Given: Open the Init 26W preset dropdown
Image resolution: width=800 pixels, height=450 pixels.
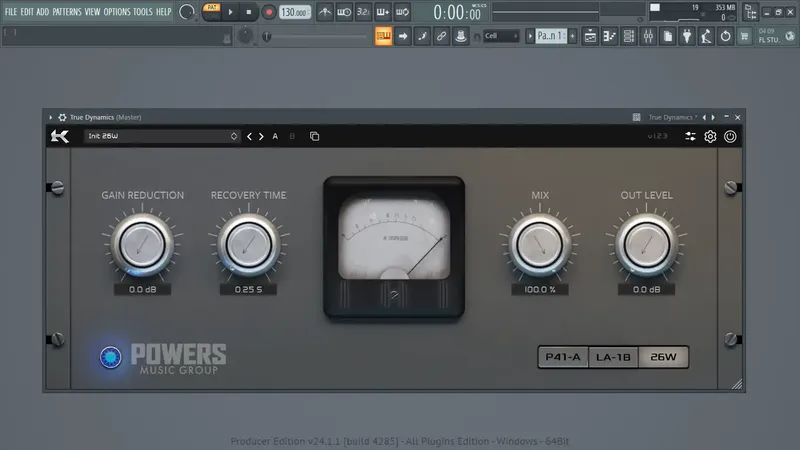Looking at the screenshot, I should pyautogui.click(x=162, y=136).
